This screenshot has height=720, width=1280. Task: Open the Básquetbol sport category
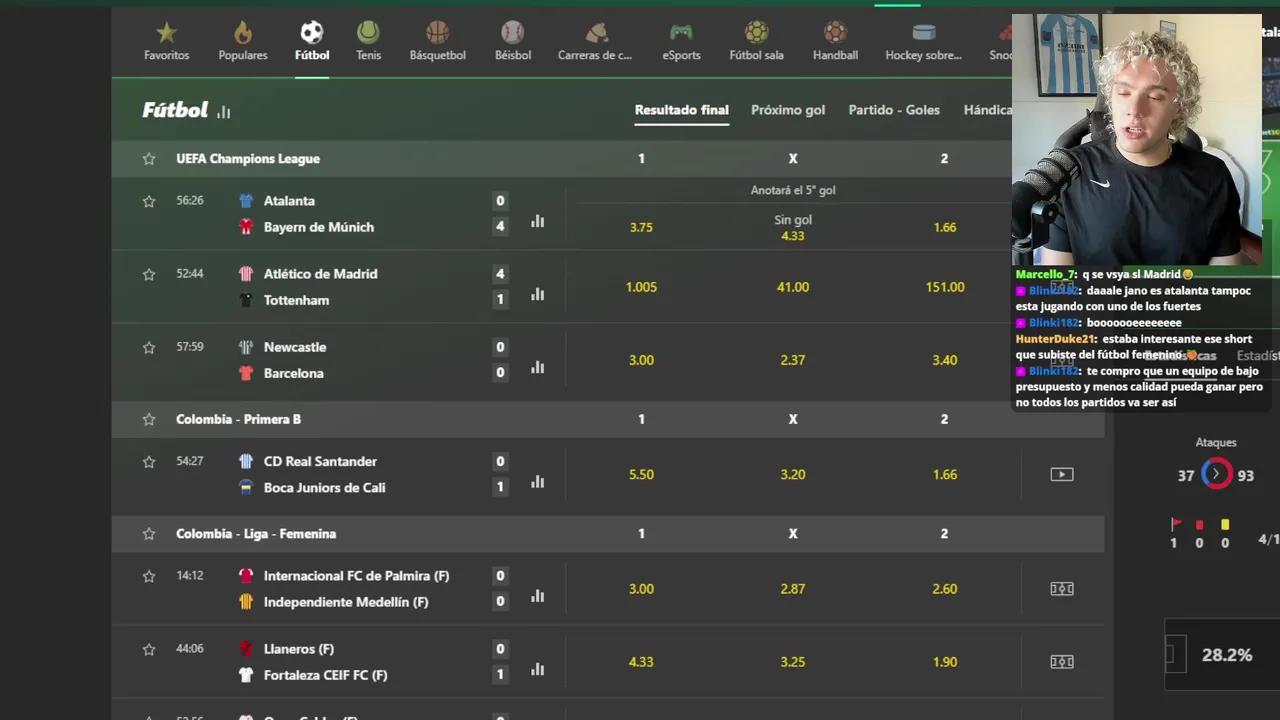point(437,41)
